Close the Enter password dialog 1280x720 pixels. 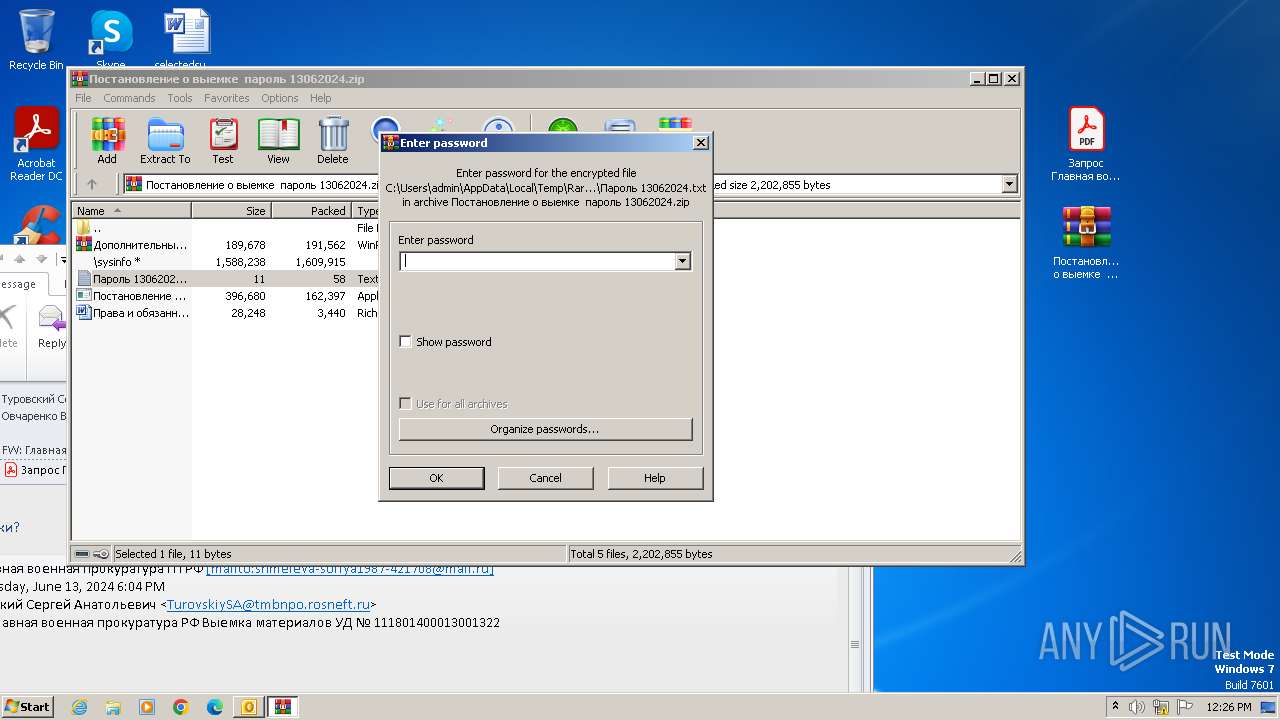click(x=701, y=143)
